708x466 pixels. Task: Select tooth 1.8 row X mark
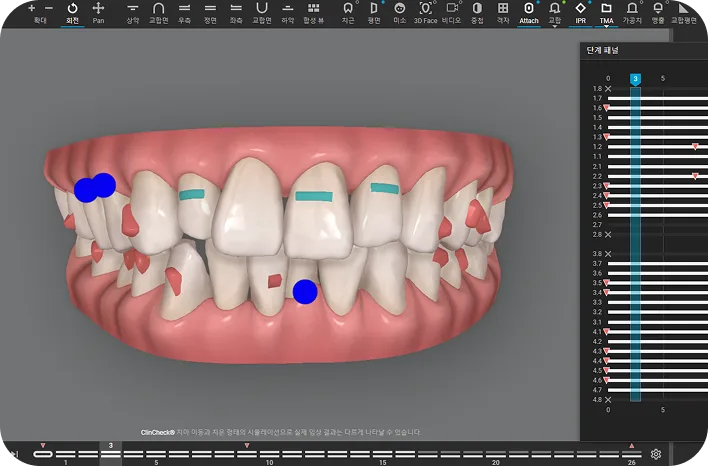pyautogui.click(x=608, y=89)
